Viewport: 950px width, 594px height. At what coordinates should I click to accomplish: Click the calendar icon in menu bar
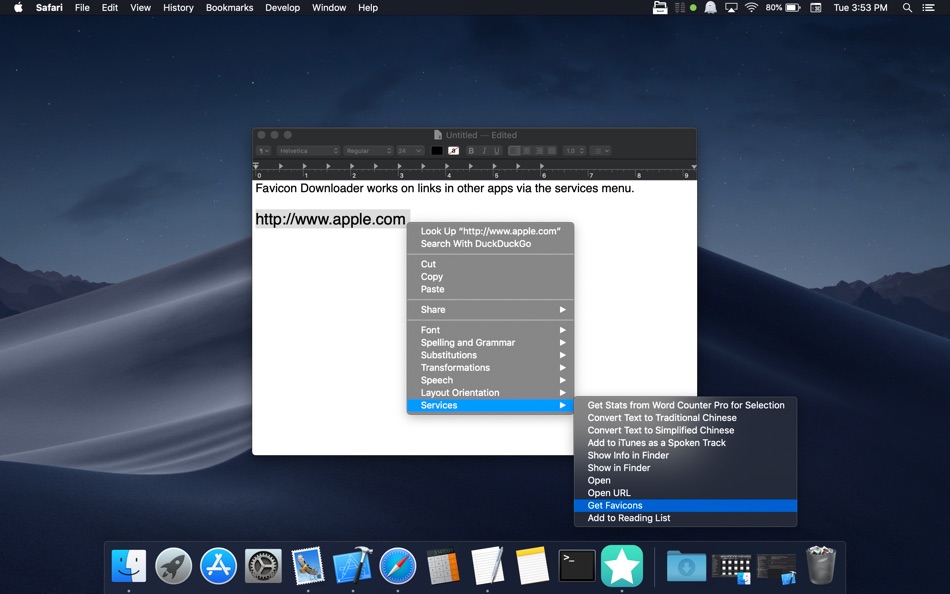[816, 7]
